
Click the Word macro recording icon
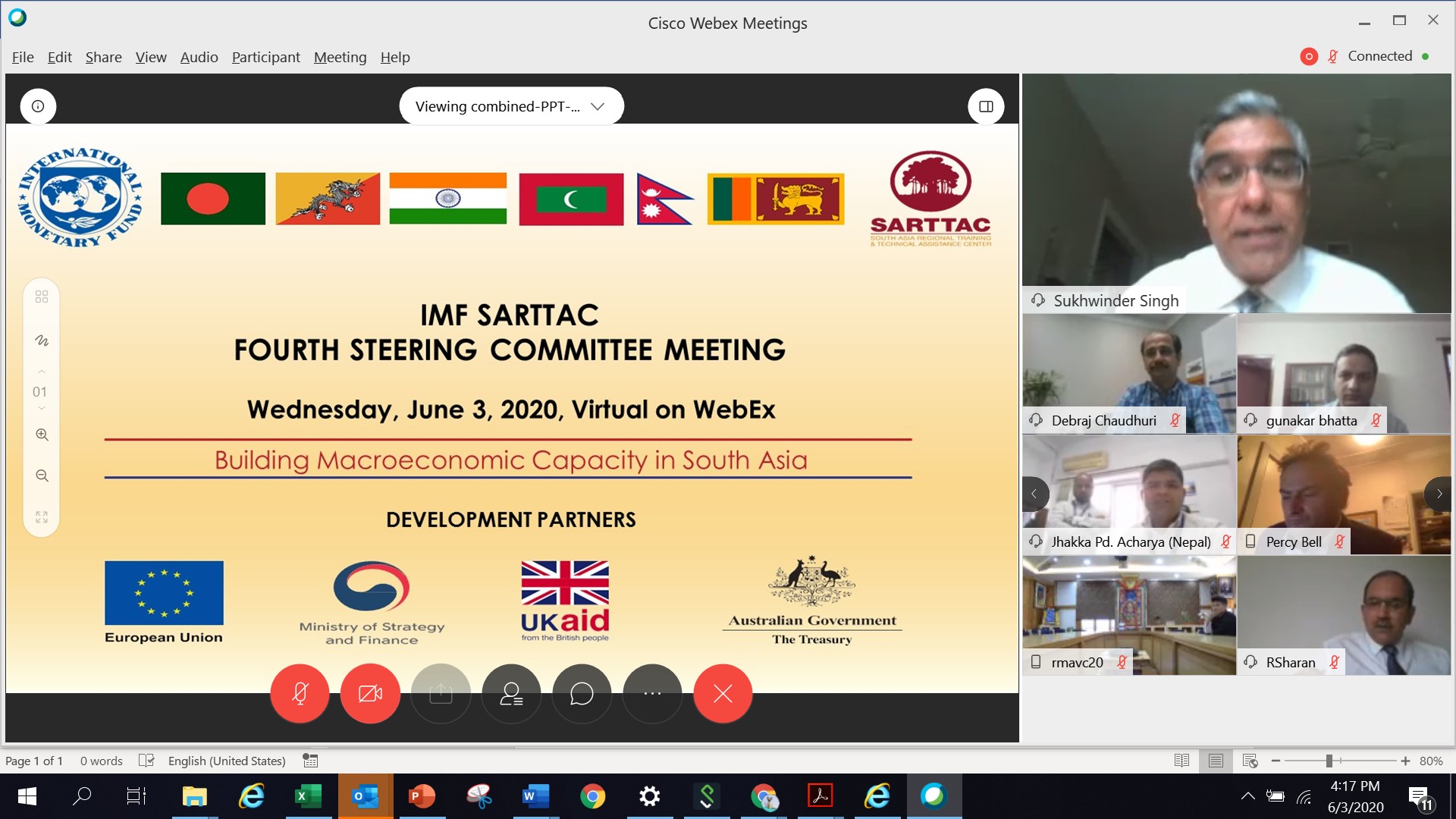[x=310, y=761]
